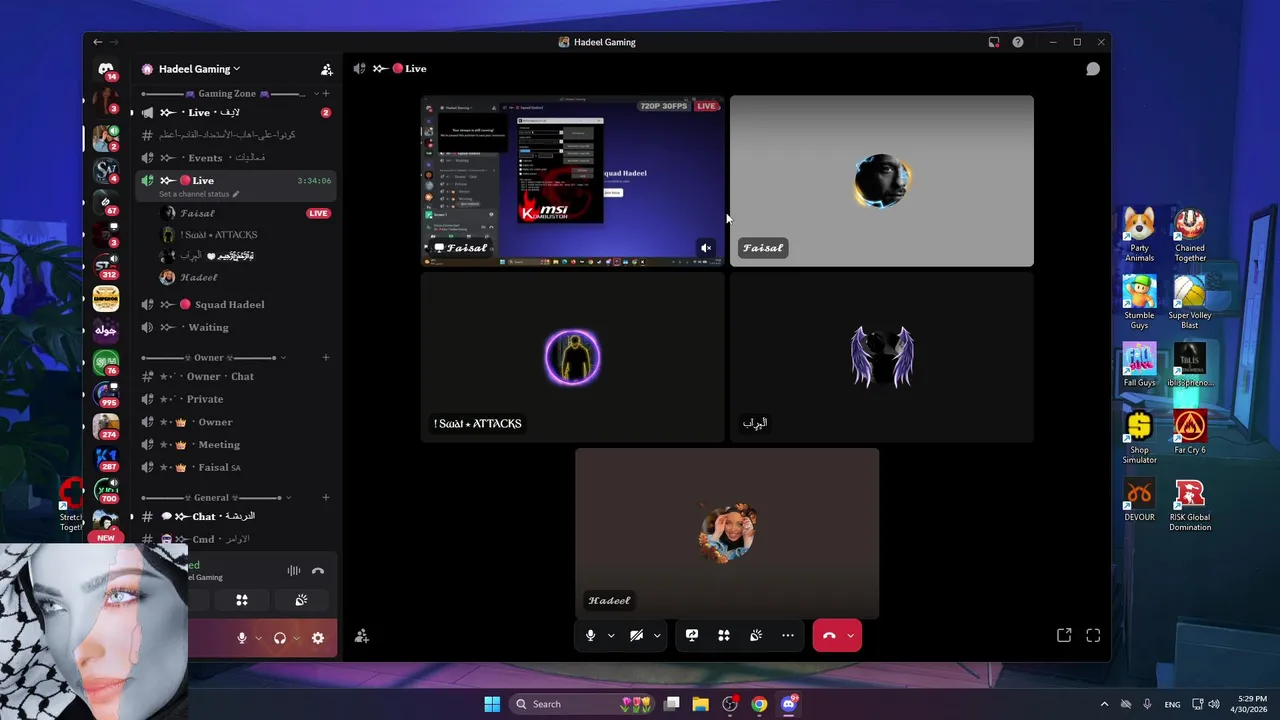Open inbox icon in Discord title bar
This screenshot has width=1280, height=720.
pos(994,42)
